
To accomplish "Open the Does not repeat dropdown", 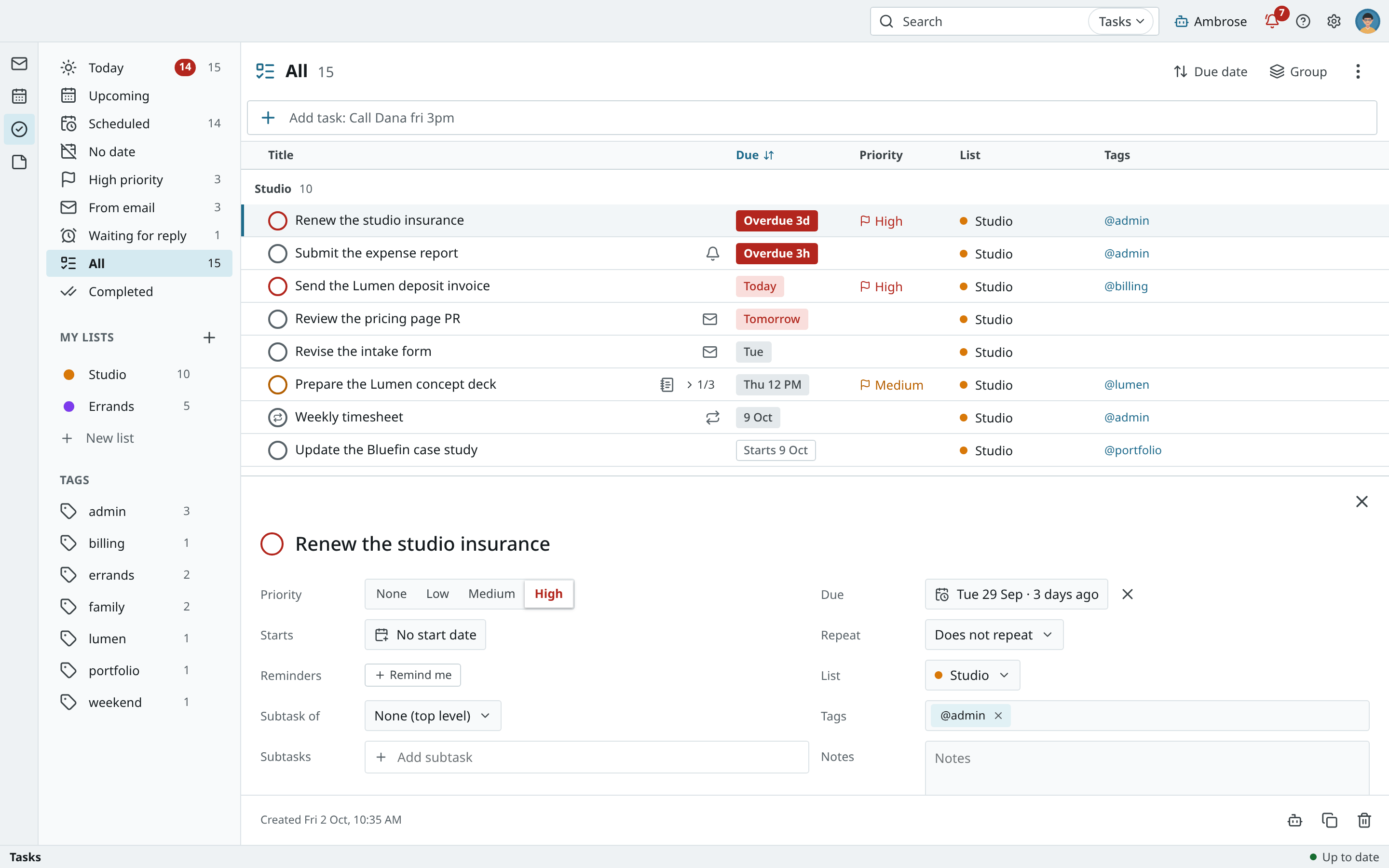I will point(994,634).
